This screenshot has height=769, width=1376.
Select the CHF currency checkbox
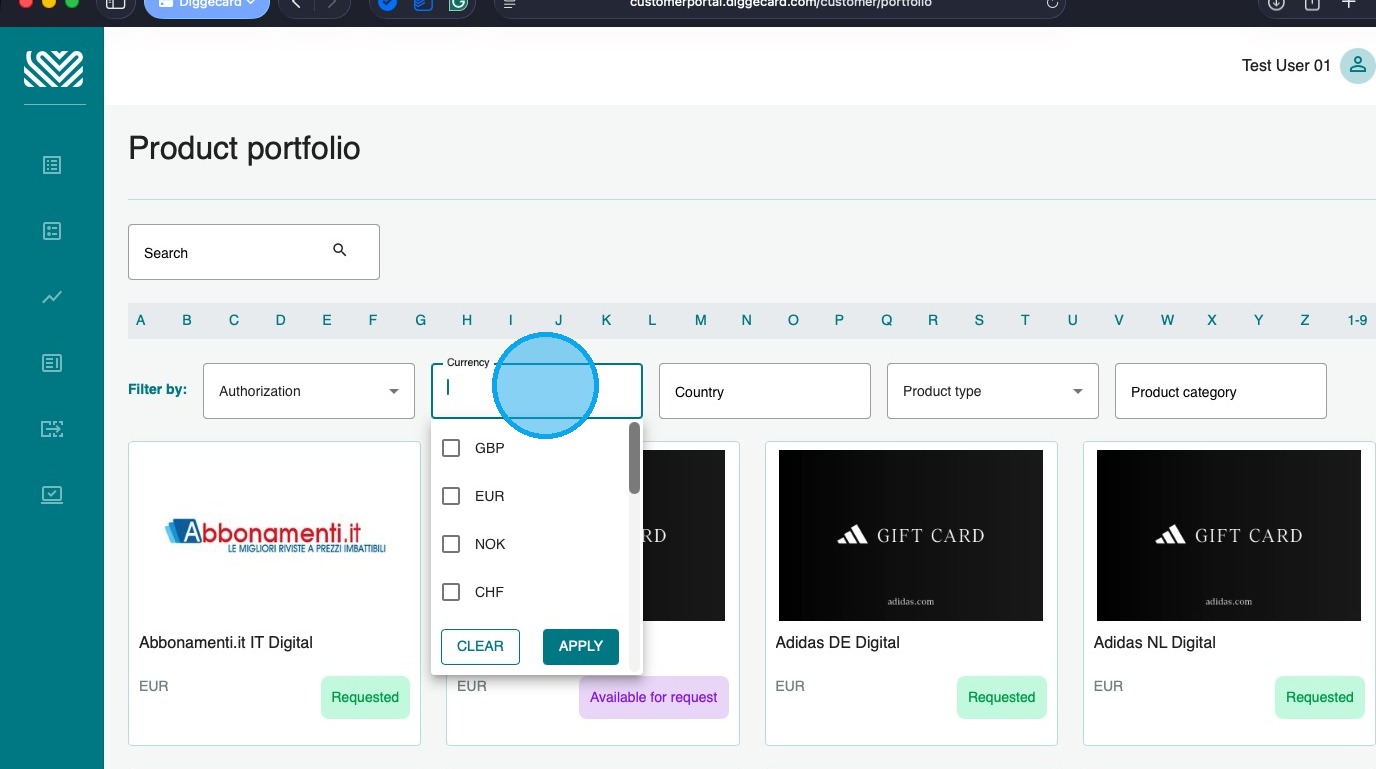(x=451, y=592)
